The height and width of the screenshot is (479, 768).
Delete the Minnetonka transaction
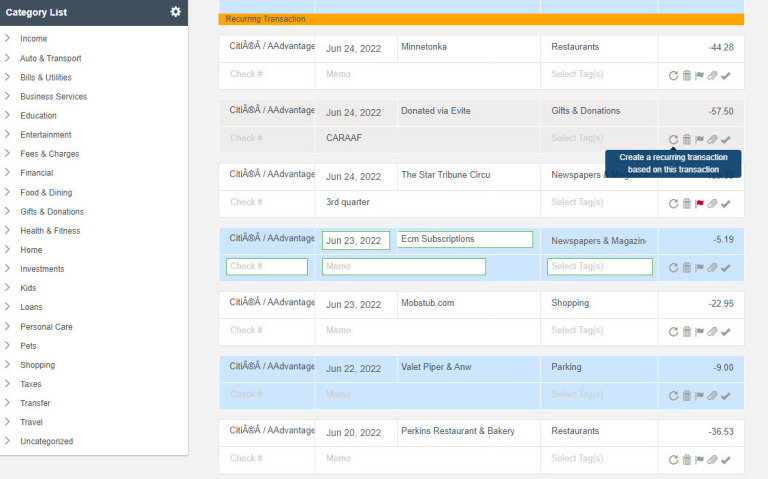(x=687, y=75)
